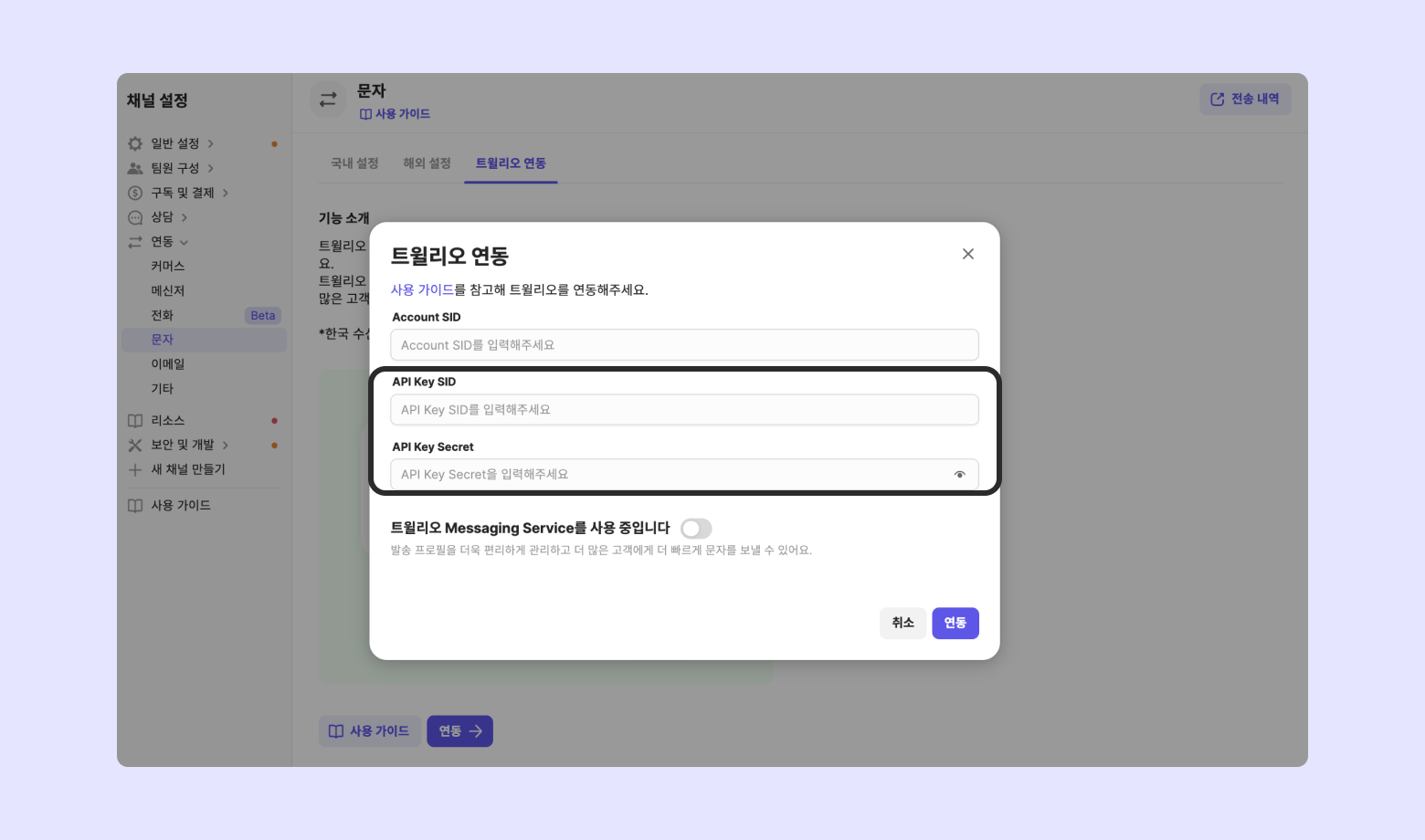Click the 문자 header swap-arrows icon
1425x840 pixels.
coord(328,100)
